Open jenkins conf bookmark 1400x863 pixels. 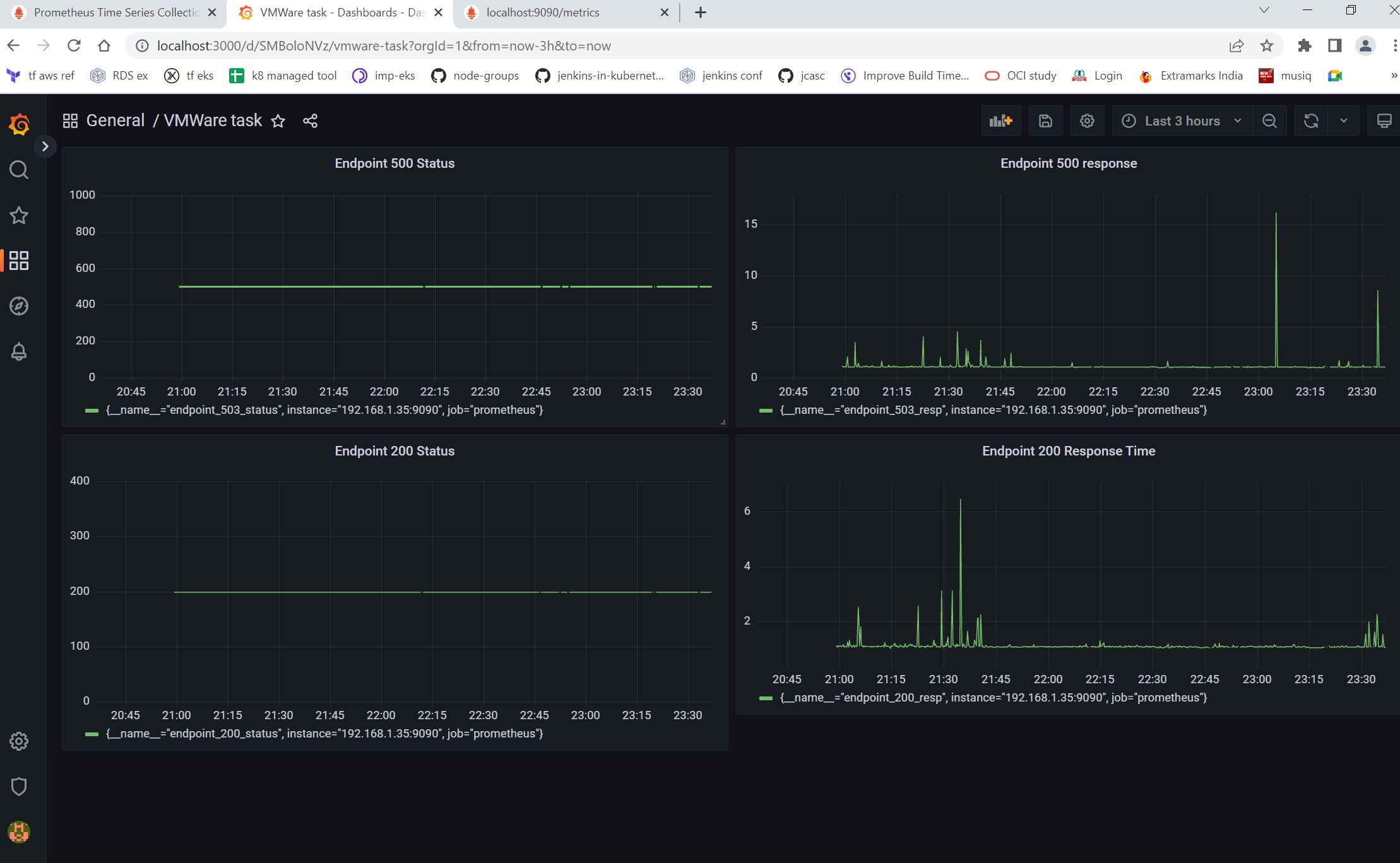(x=721, y=76)
